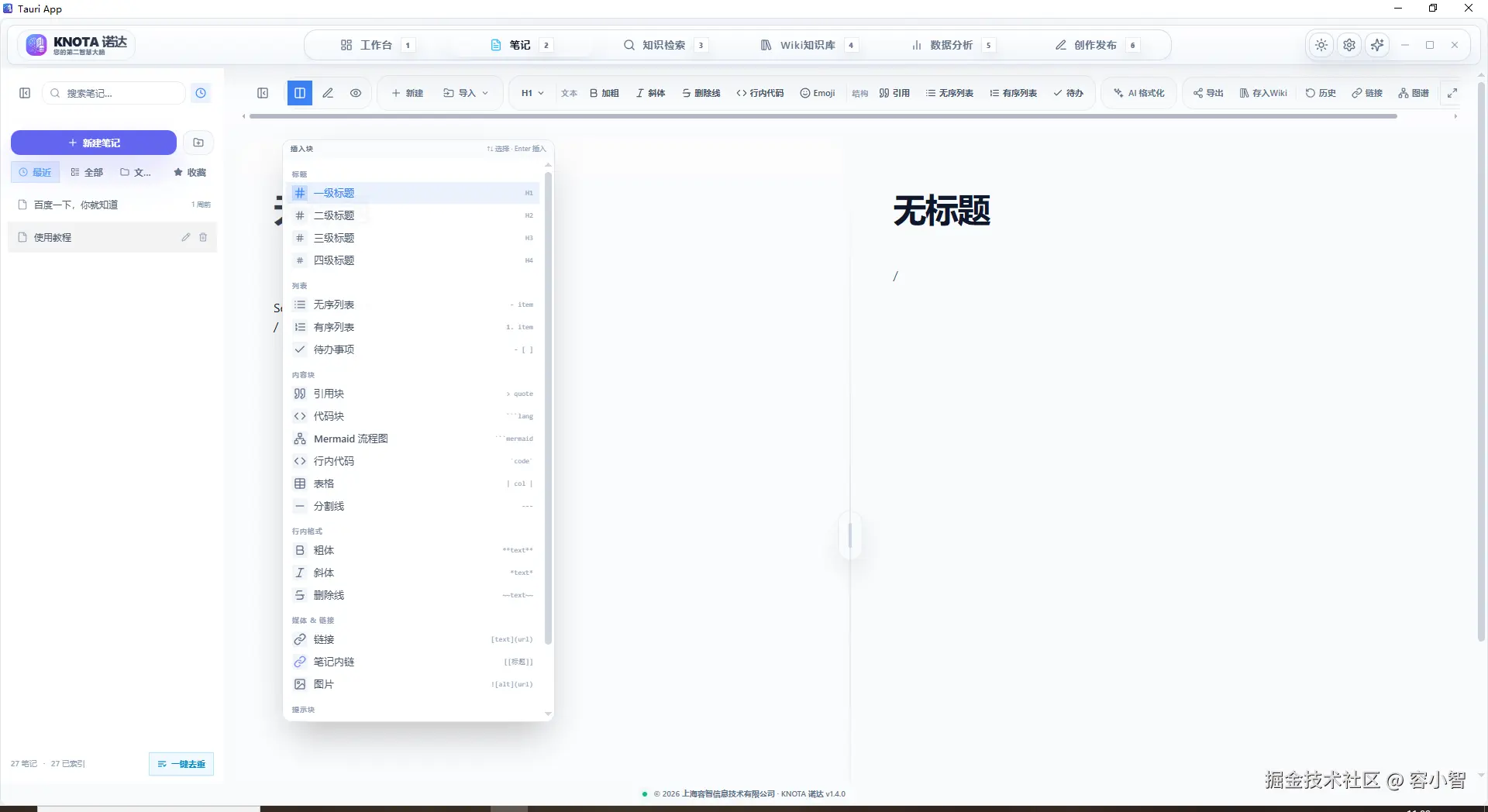Image resolution: width=1488 pixels, height=812 pixels.
Task: Apply 删除线 strikethrough formatting
Action: [701, 93]
